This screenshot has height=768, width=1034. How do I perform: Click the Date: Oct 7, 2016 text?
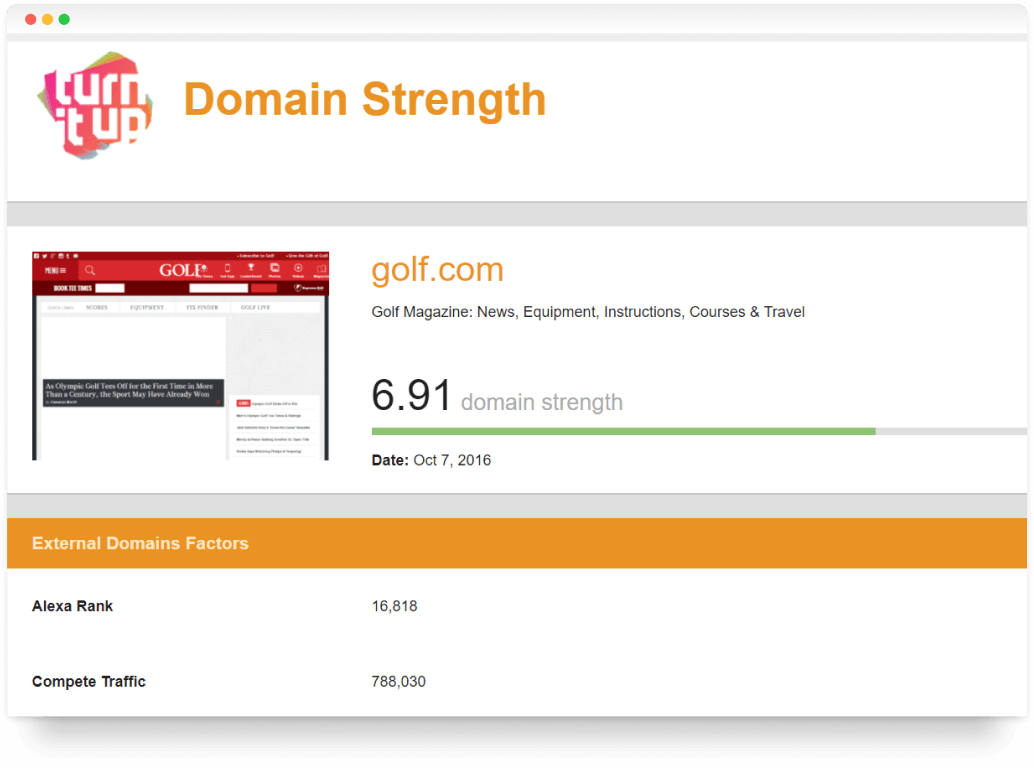[x=431, y=460]
